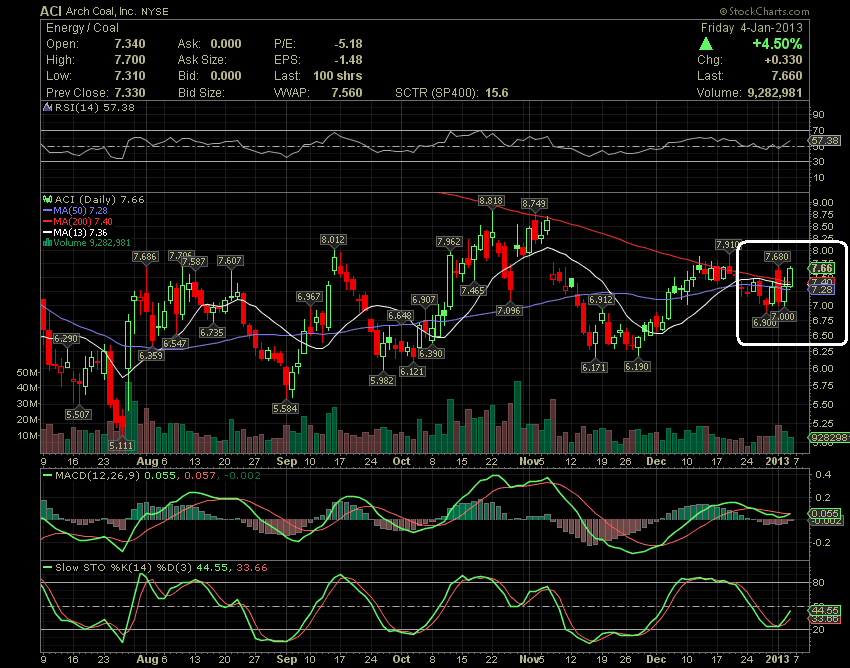The height and width of the screenshot is (668, 850).
Task: Click the 50M volume axis label
Action: (x=28, y=372)
